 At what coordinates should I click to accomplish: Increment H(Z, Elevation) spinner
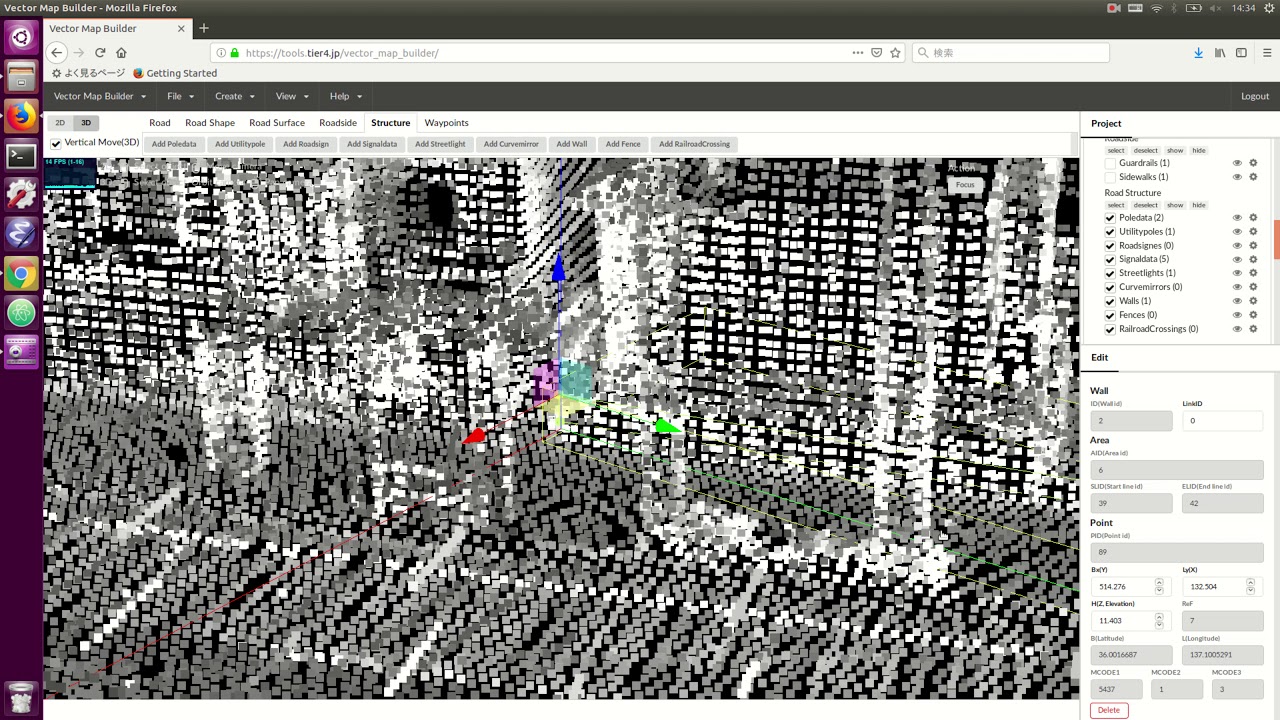coord(1159,617)
